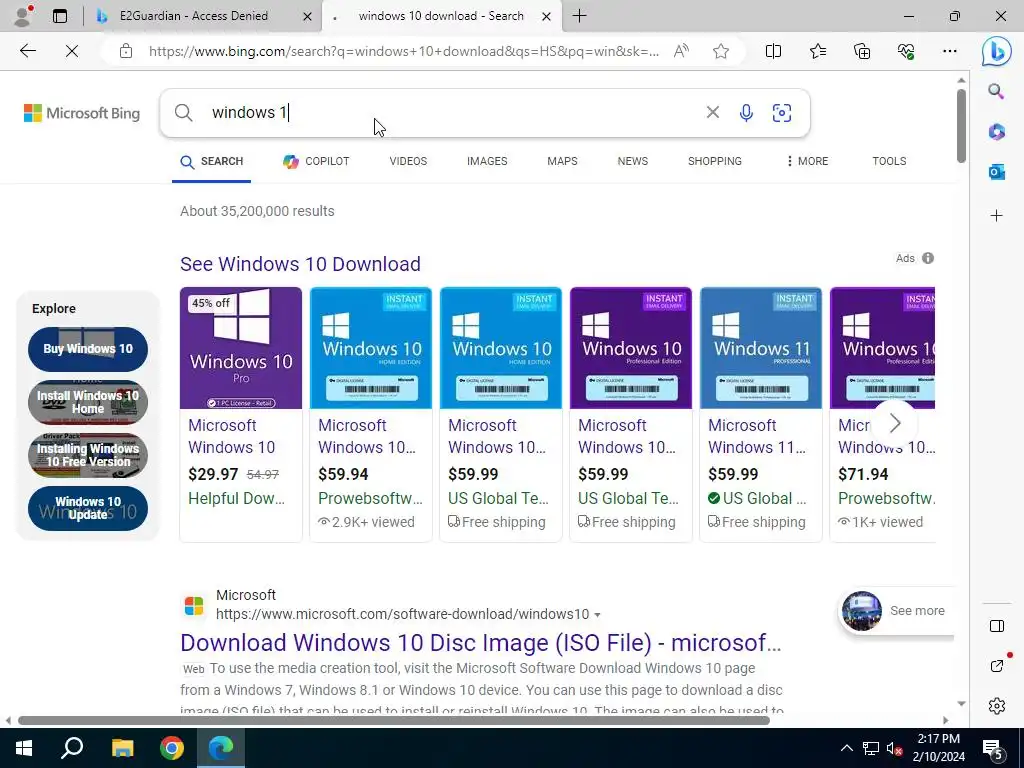Add a sidebar app with plus icon
This screenshot has height=768, width=1024.
(x=996, y=216)
